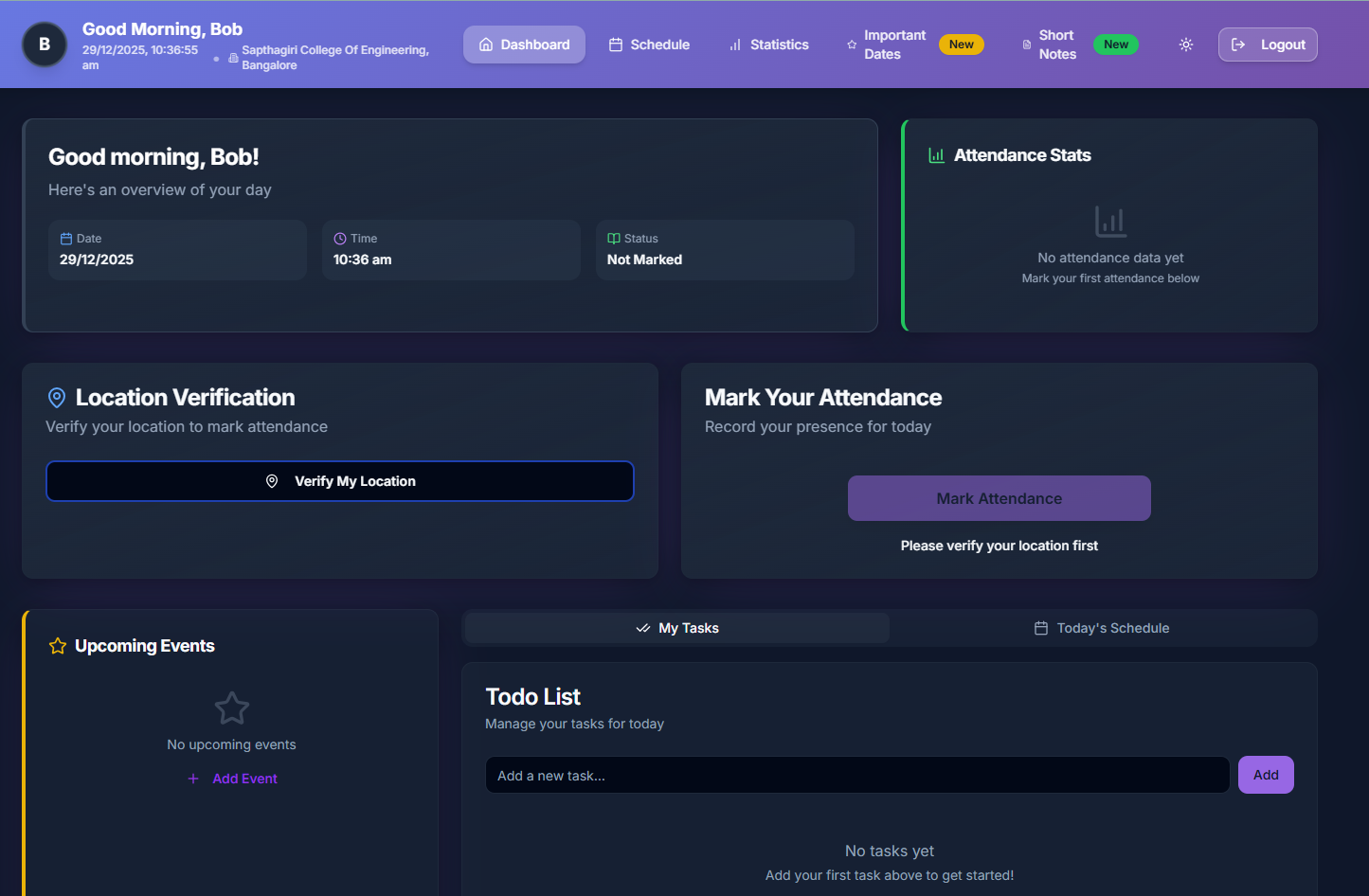Click the location pin icon beside Location Verification
Image resolution: width=1369 pixels, height=896 pixels.
(57, 398)
